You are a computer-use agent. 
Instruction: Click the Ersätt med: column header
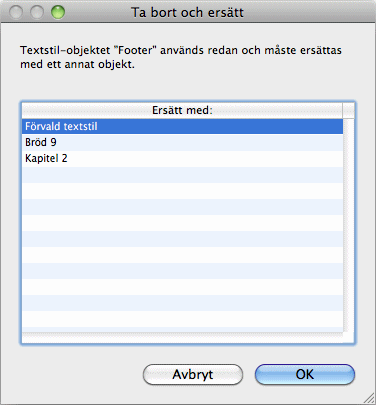(182, 110)
